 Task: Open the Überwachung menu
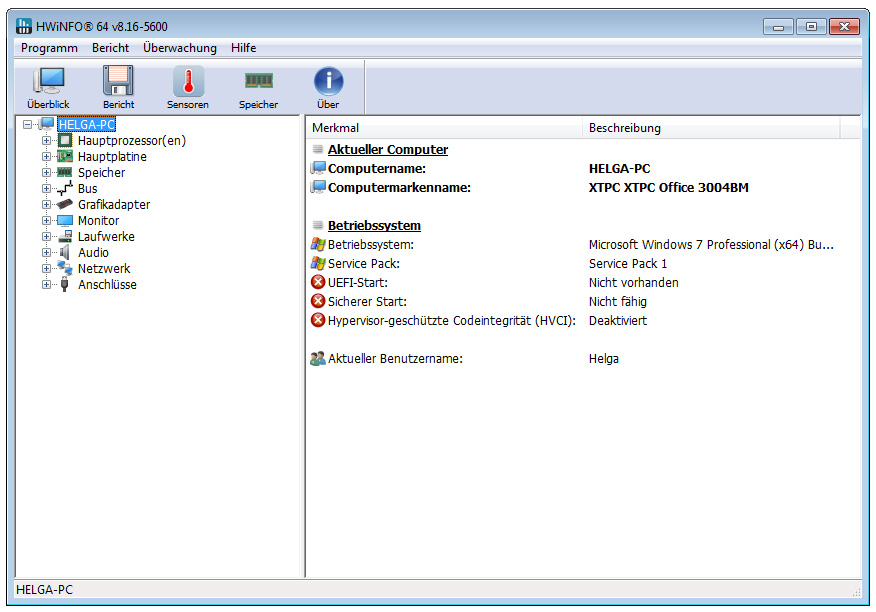pos(179,48)
